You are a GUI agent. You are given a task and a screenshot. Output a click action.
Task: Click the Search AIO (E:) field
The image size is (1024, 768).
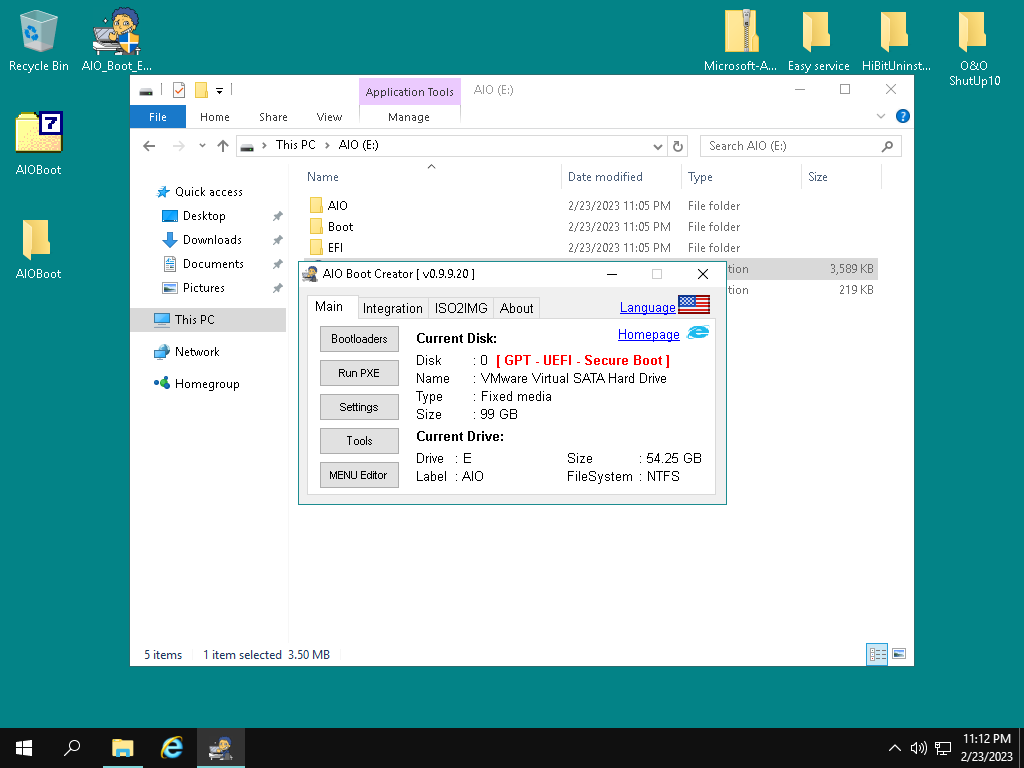(790, 146)
